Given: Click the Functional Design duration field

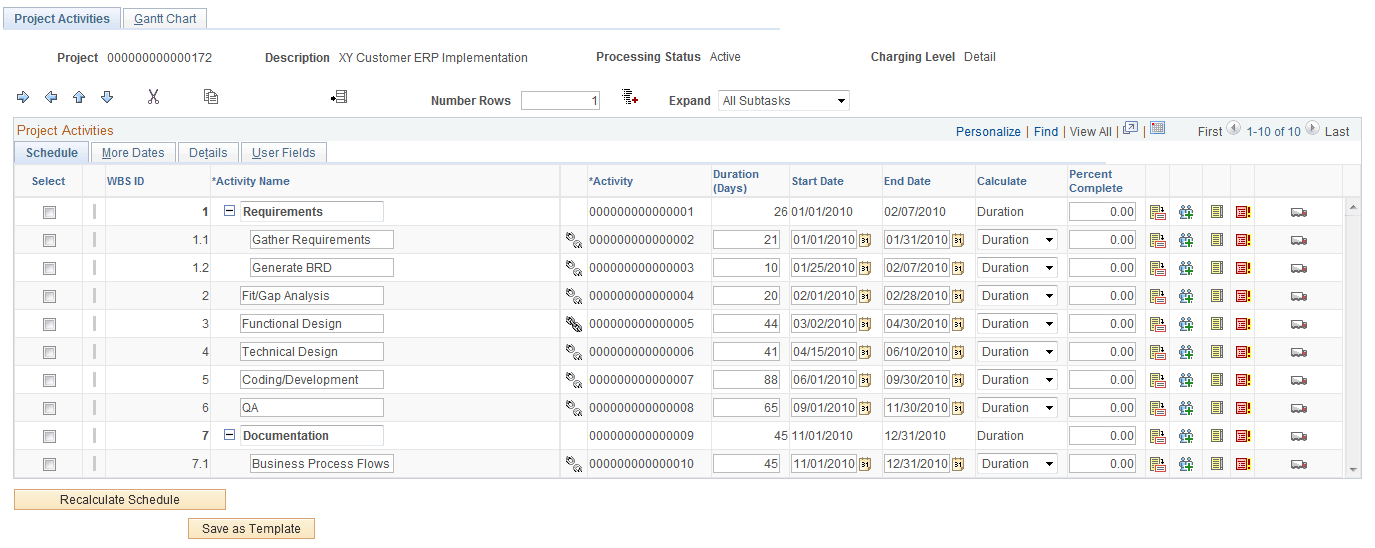Looking at the screenshot, I should pyautogui.click(x=747, y=324).
